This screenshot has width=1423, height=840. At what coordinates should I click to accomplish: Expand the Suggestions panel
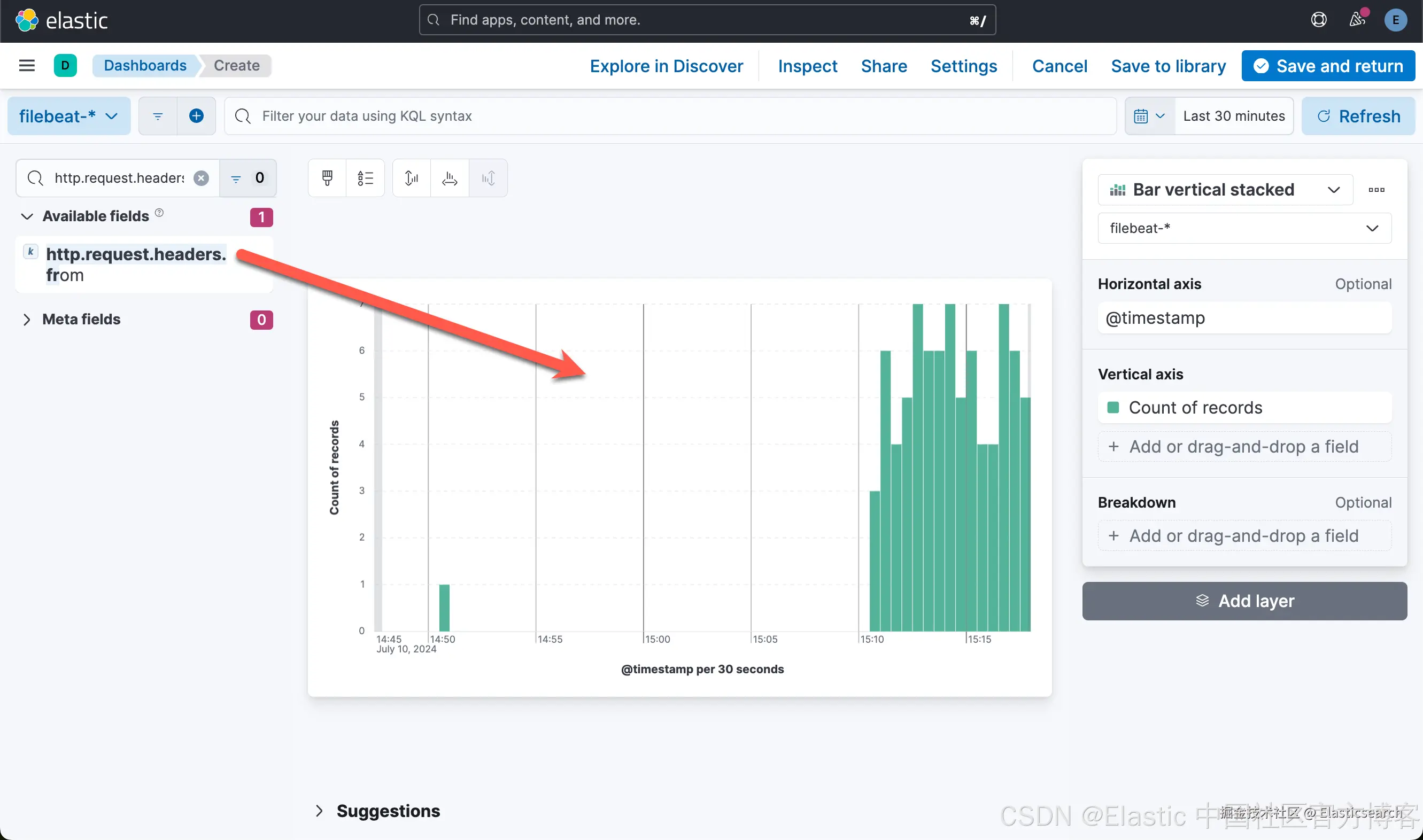click(x=319, y=811)
